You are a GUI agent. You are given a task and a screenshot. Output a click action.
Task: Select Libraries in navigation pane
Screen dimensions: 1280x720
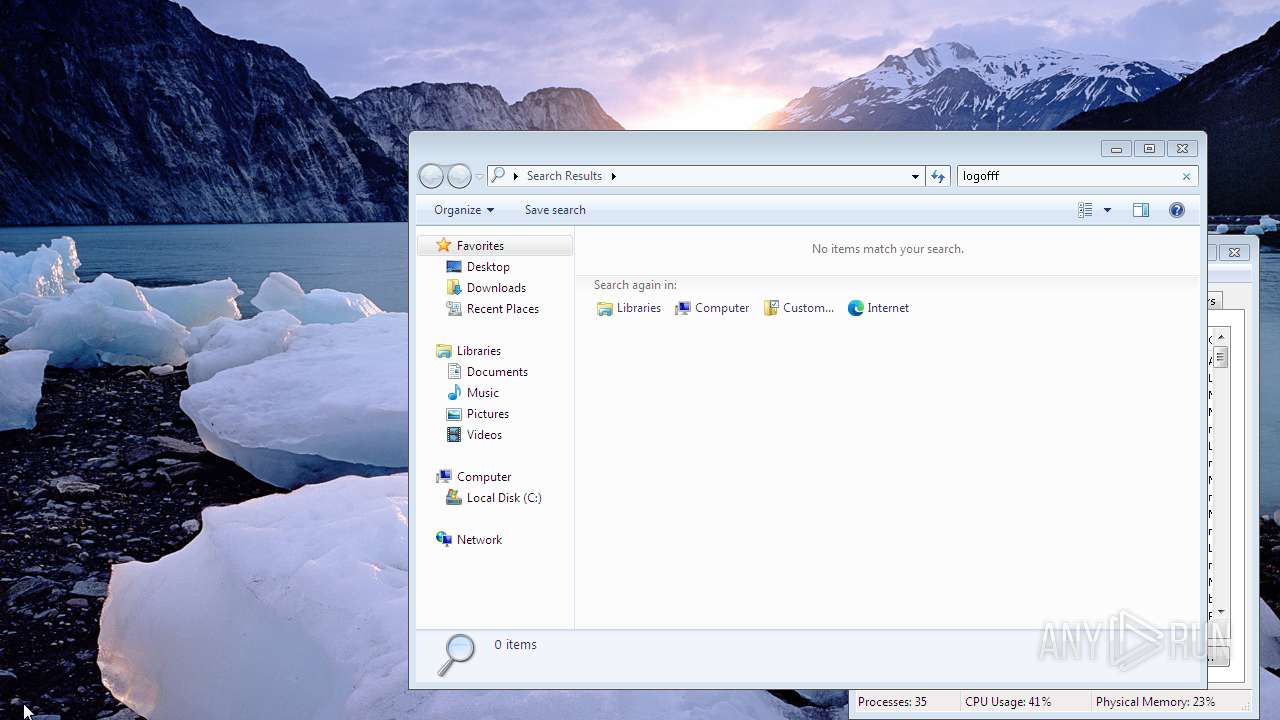[x=479, y=351]
